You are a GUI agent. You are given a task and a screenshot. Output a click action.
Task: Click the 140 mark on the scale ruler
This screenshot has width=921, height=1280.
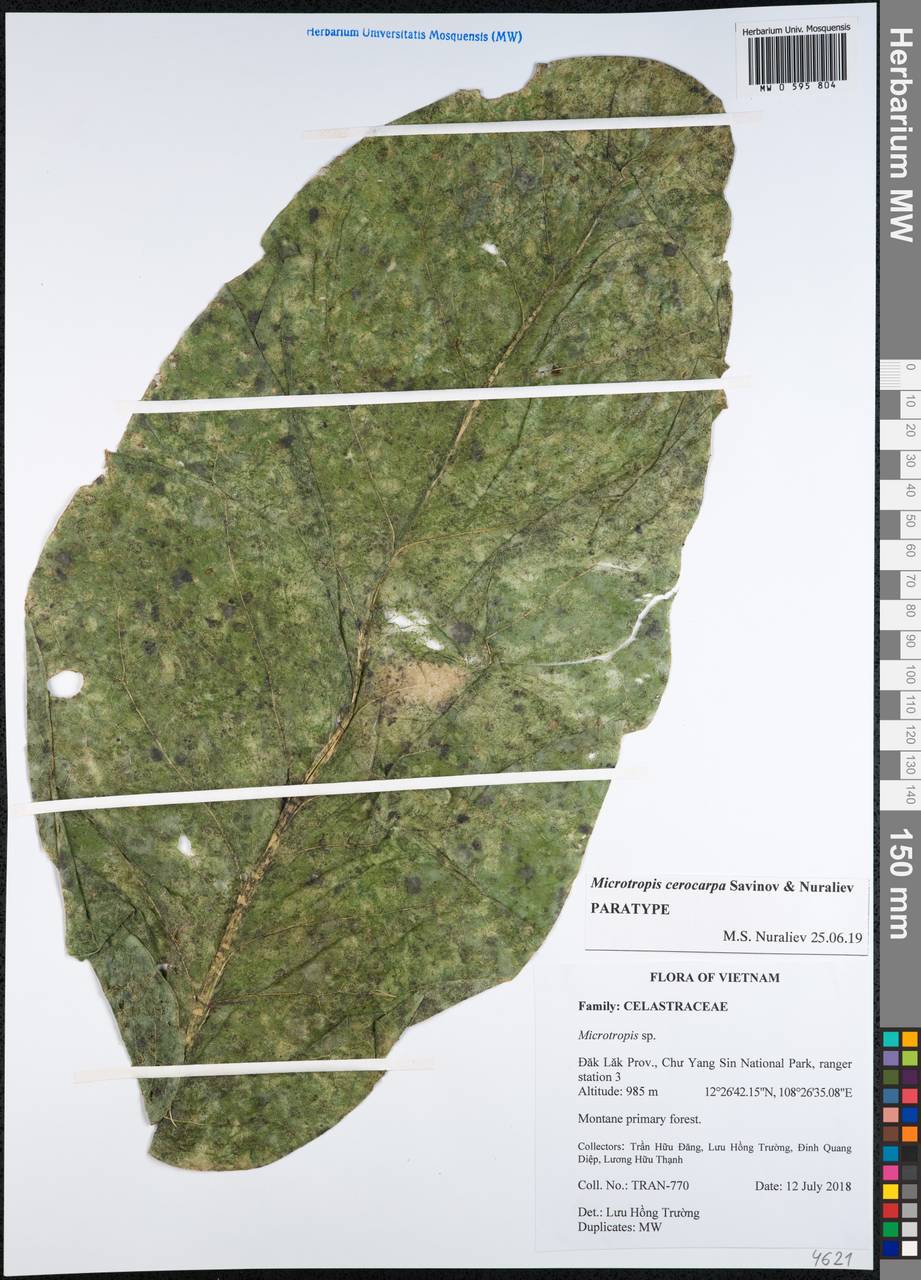click(910, 795)
